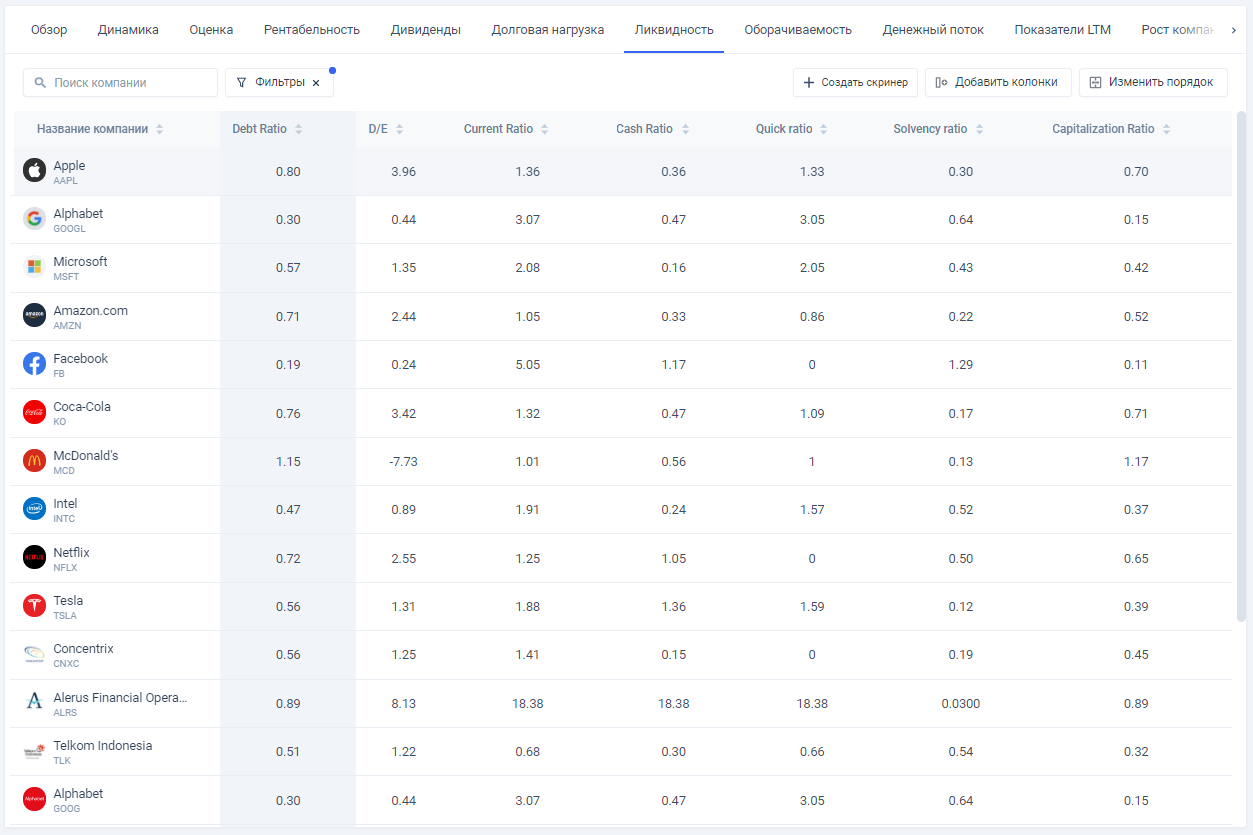Click the Добавить колонки button
The image size is (1253, 835).
pos(997,82)
